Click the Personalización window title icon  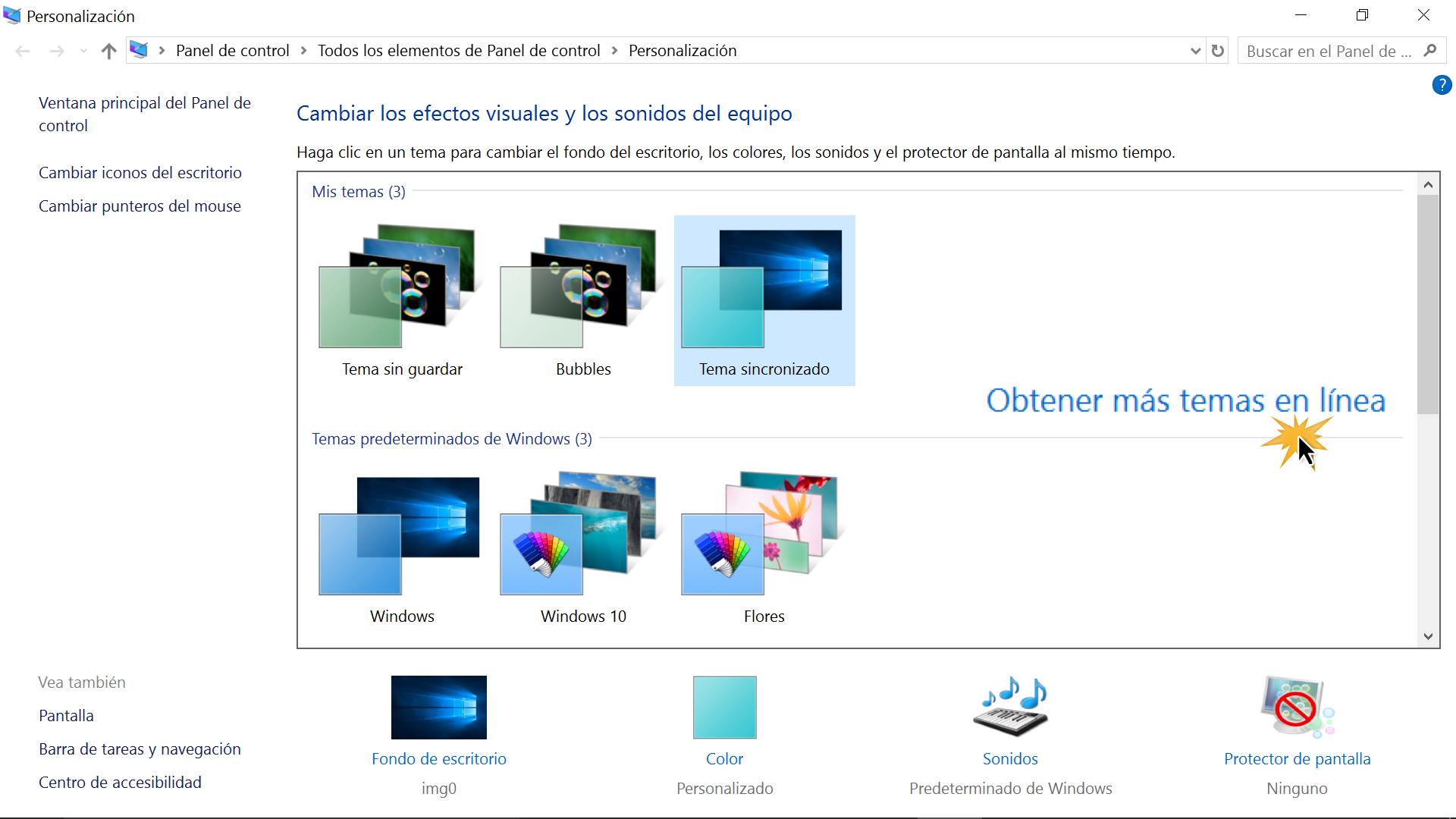tap(12, 15)
